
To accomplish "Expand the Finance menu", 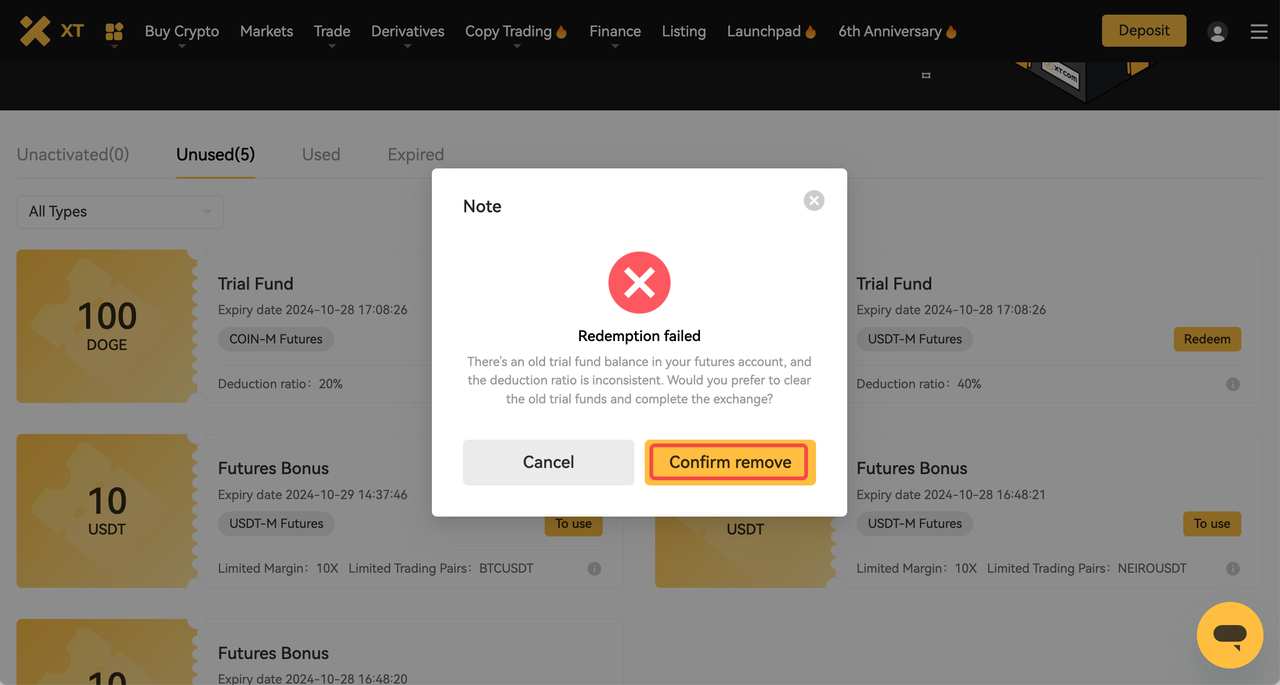I will point(615,31).
